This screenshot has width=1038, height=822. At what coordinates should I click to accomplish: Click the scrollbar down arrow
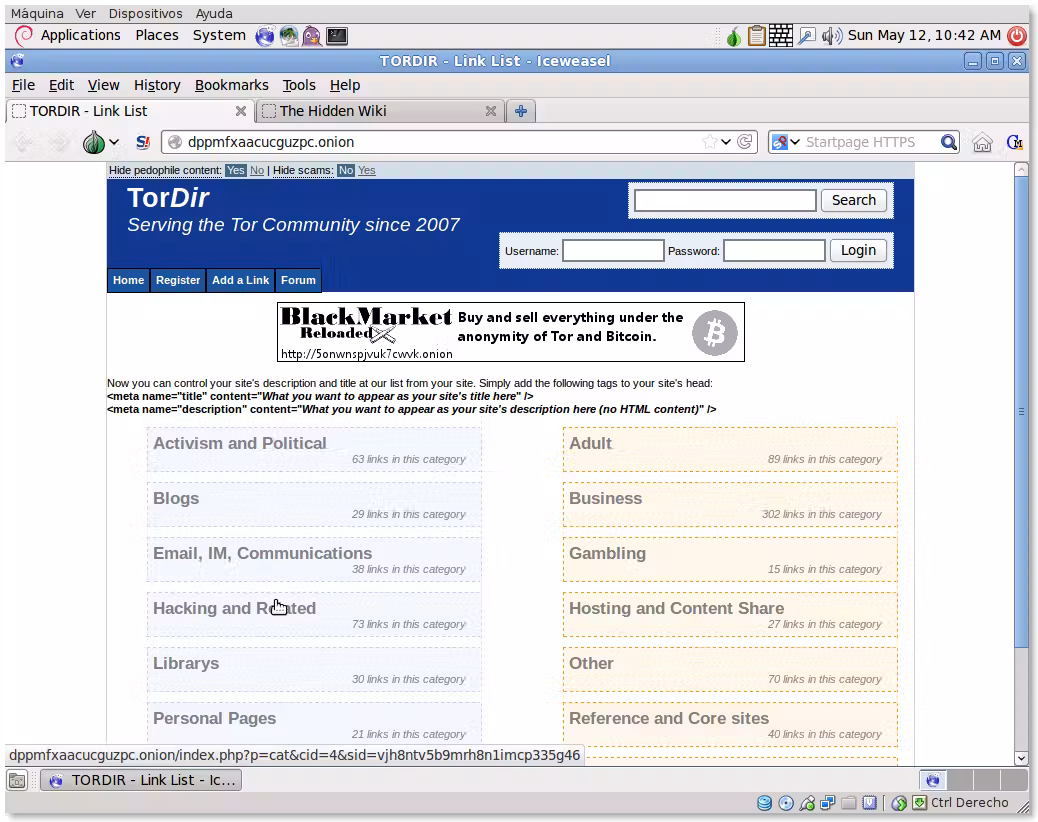tap(1021, 758)
